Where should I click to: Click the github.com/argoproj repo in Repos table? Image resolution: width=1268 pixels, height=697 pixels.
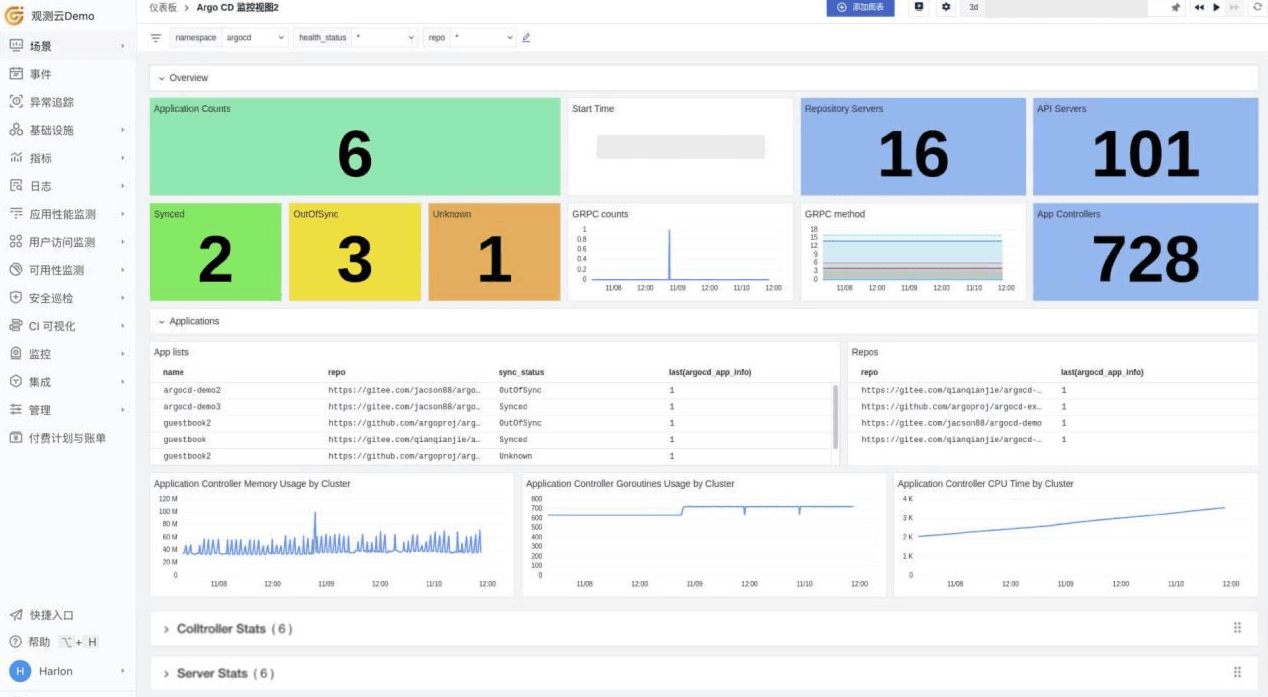pos(951,407)
